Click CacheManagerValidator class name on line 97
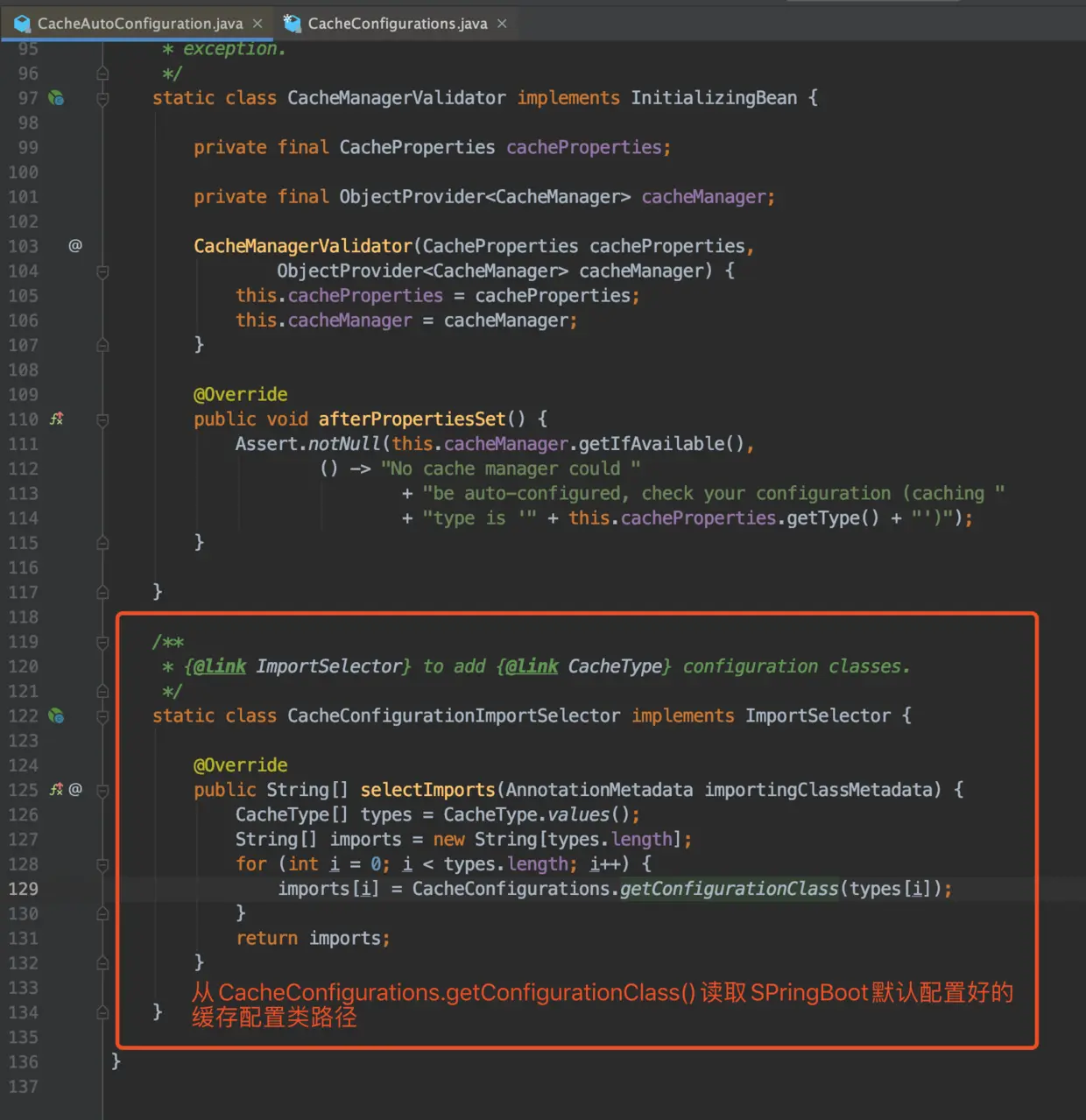The image size is (1086, 1120). pyautogui.click(x=397, y=98)
